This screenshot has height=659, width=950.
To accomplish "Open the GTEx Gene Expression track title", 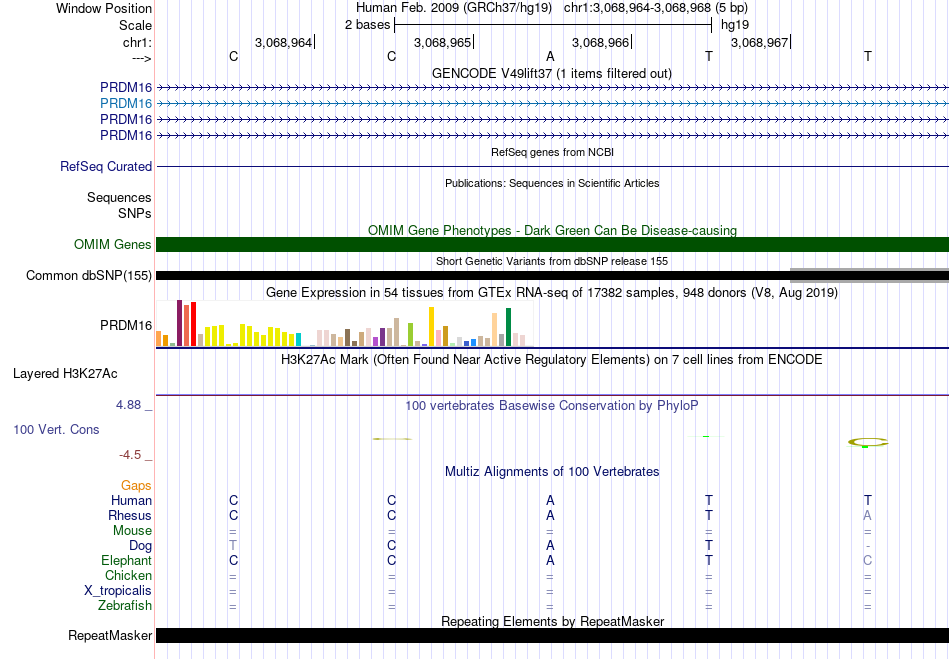I will [552, 293].
